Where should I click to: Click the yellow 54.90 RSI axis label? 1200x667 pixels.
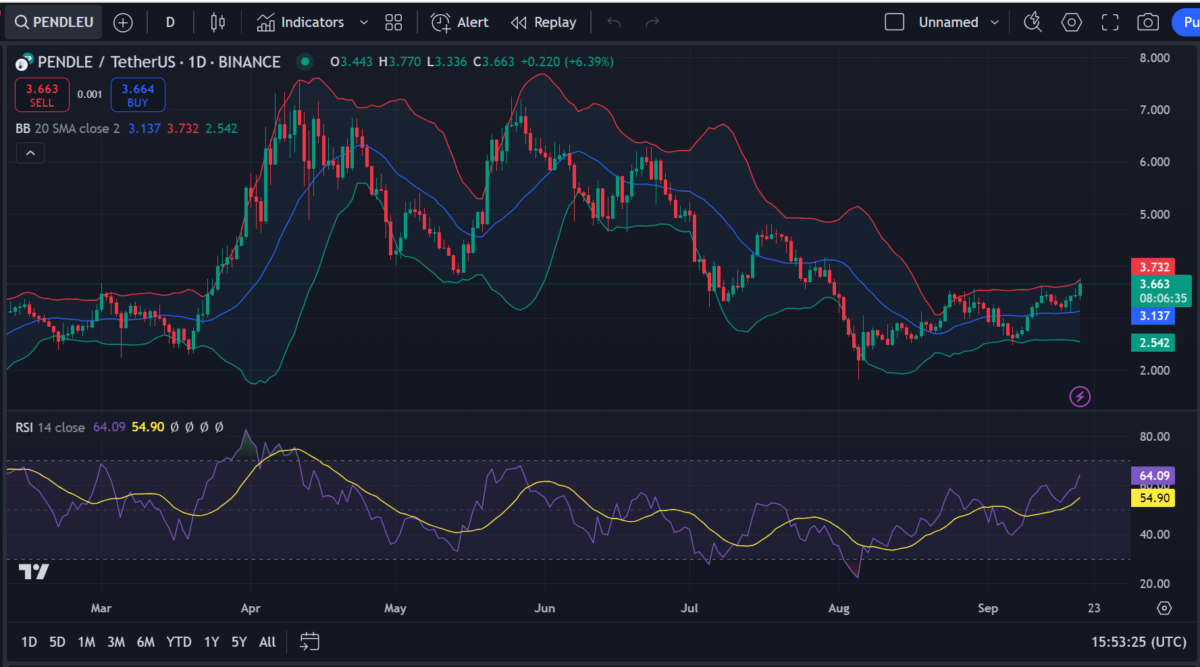[x=1154, y=497]
